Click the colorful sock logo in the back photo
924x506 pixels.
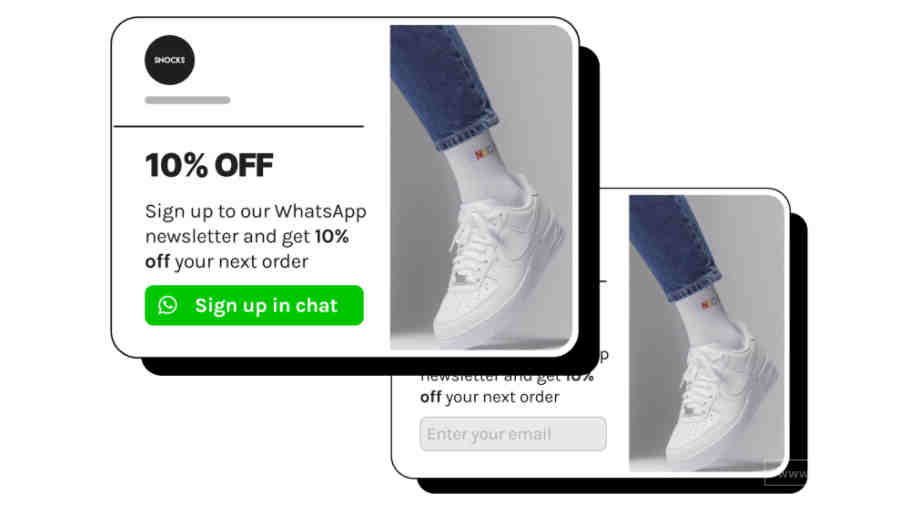[708, 303]
